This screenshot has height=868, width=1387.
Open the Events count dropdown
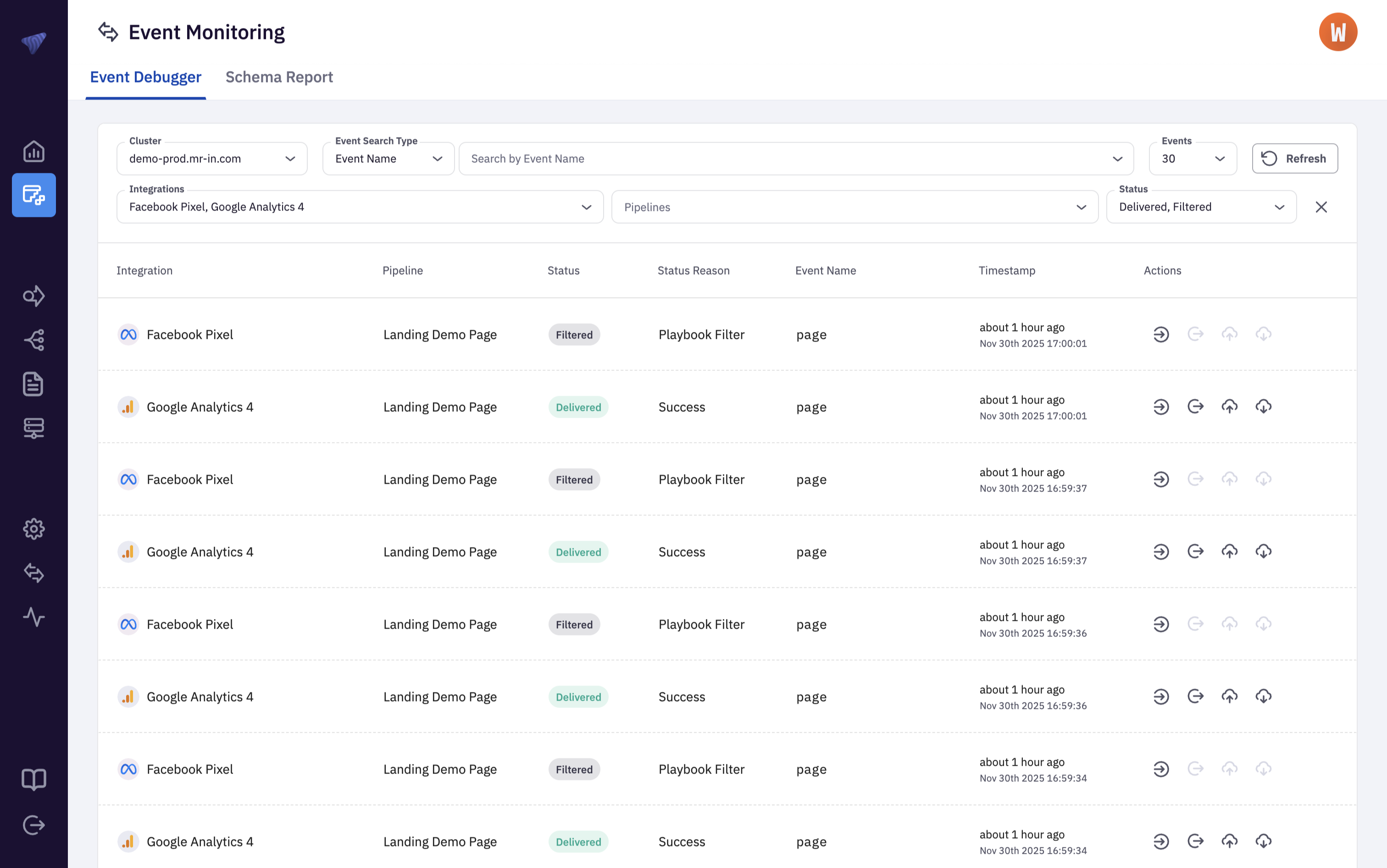(x=1193, y=159)
